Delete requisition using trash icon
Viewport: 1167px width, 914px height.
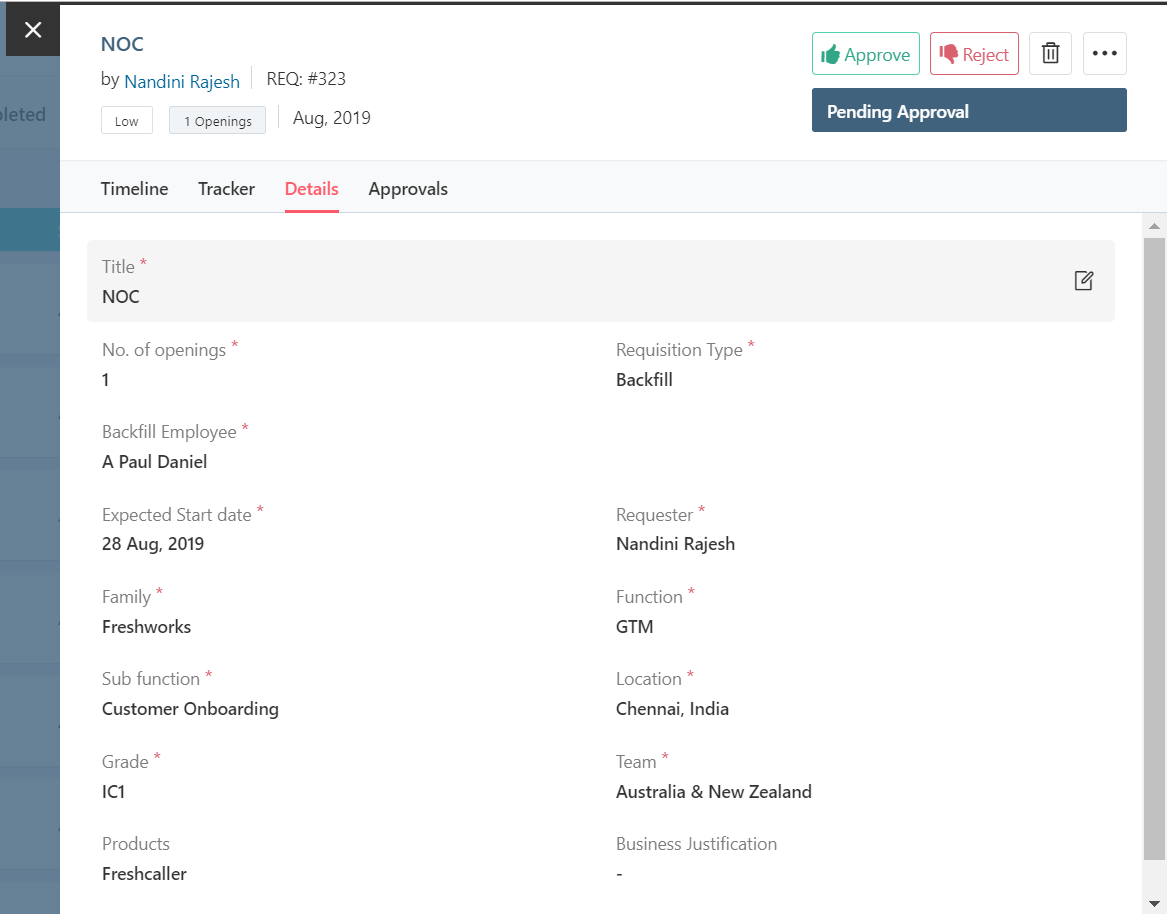pos(1050,54)
